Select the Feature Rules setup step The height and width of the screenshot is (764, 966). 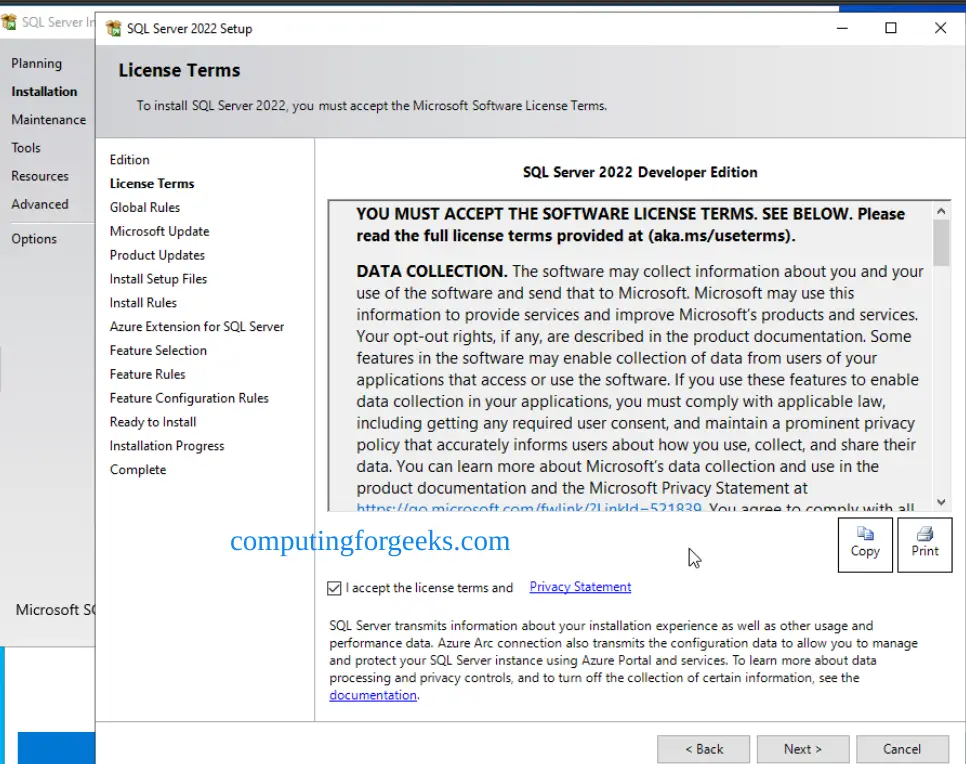tap(147, 375)
